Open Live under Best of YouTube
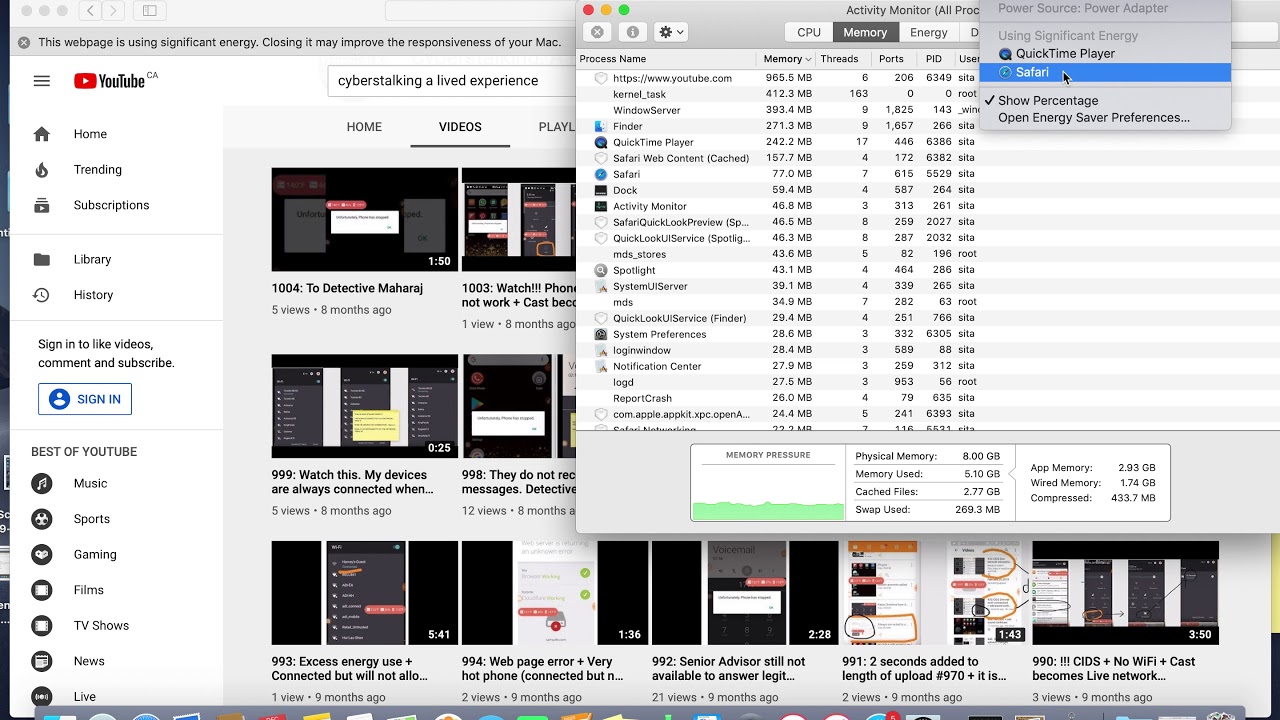The height and width of the screenshot is (720, 1280). tap(85, 697)
